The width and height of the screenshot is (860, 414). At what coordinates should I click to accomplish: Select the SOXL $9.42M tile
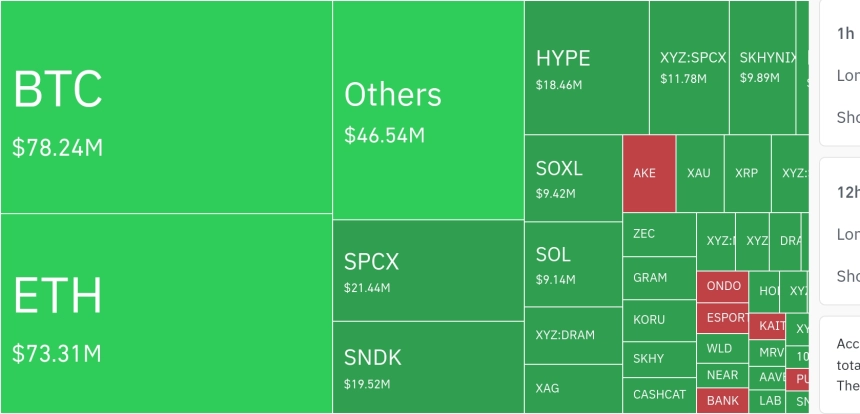tap(574, 178)
